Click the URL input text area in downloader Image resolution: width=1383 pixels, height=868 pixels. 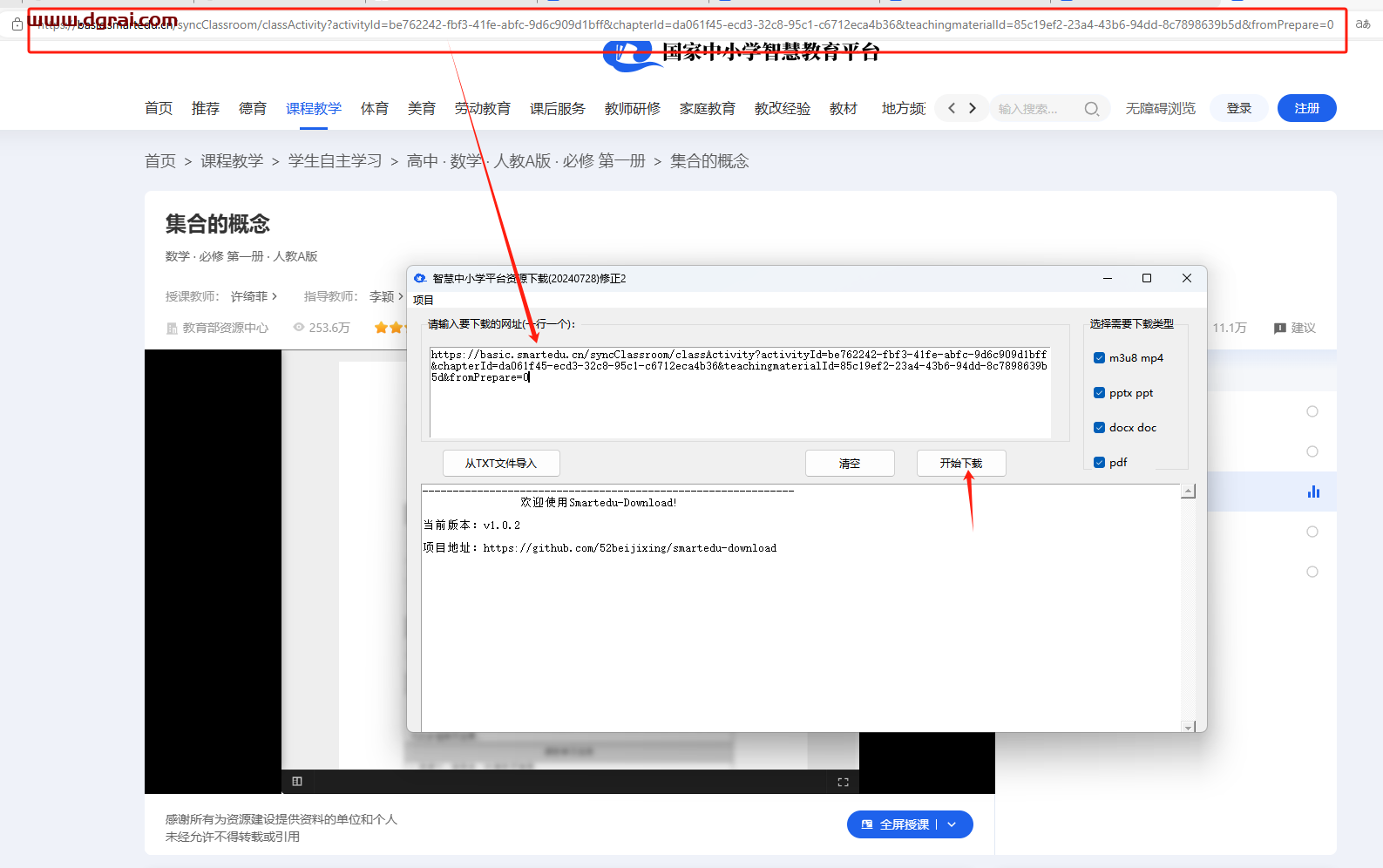(x=740, y=392)
